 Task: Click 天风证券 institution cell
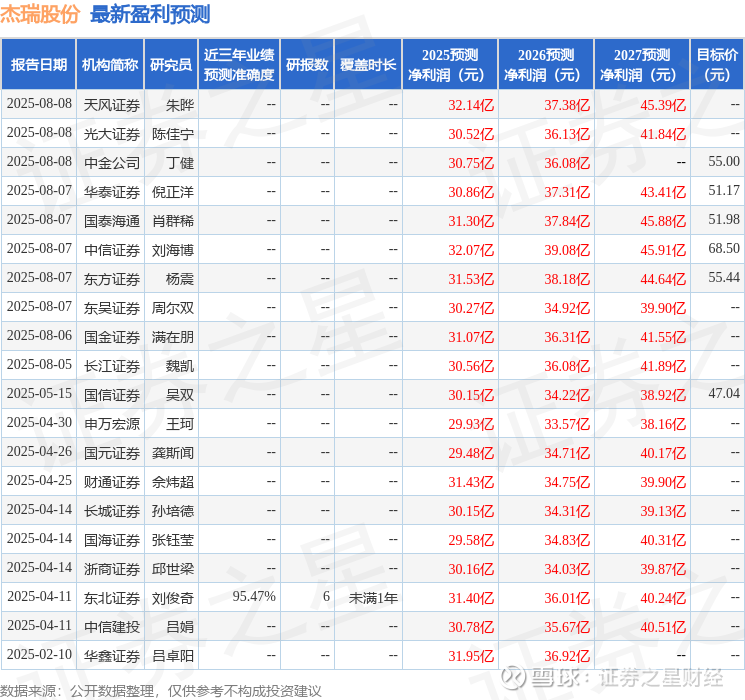tap(112, 105)
